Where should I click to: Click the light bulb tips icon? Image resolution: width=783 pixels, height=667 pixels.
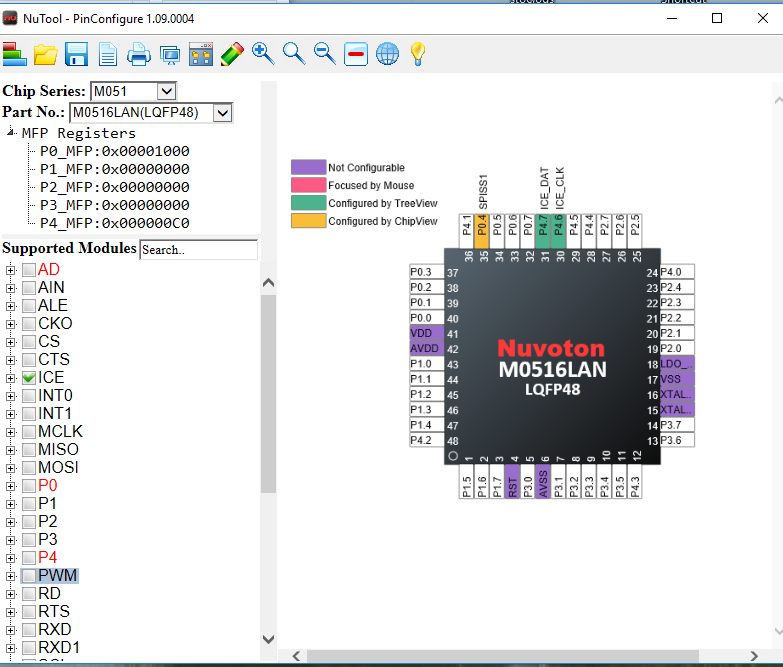click(418, 54)
